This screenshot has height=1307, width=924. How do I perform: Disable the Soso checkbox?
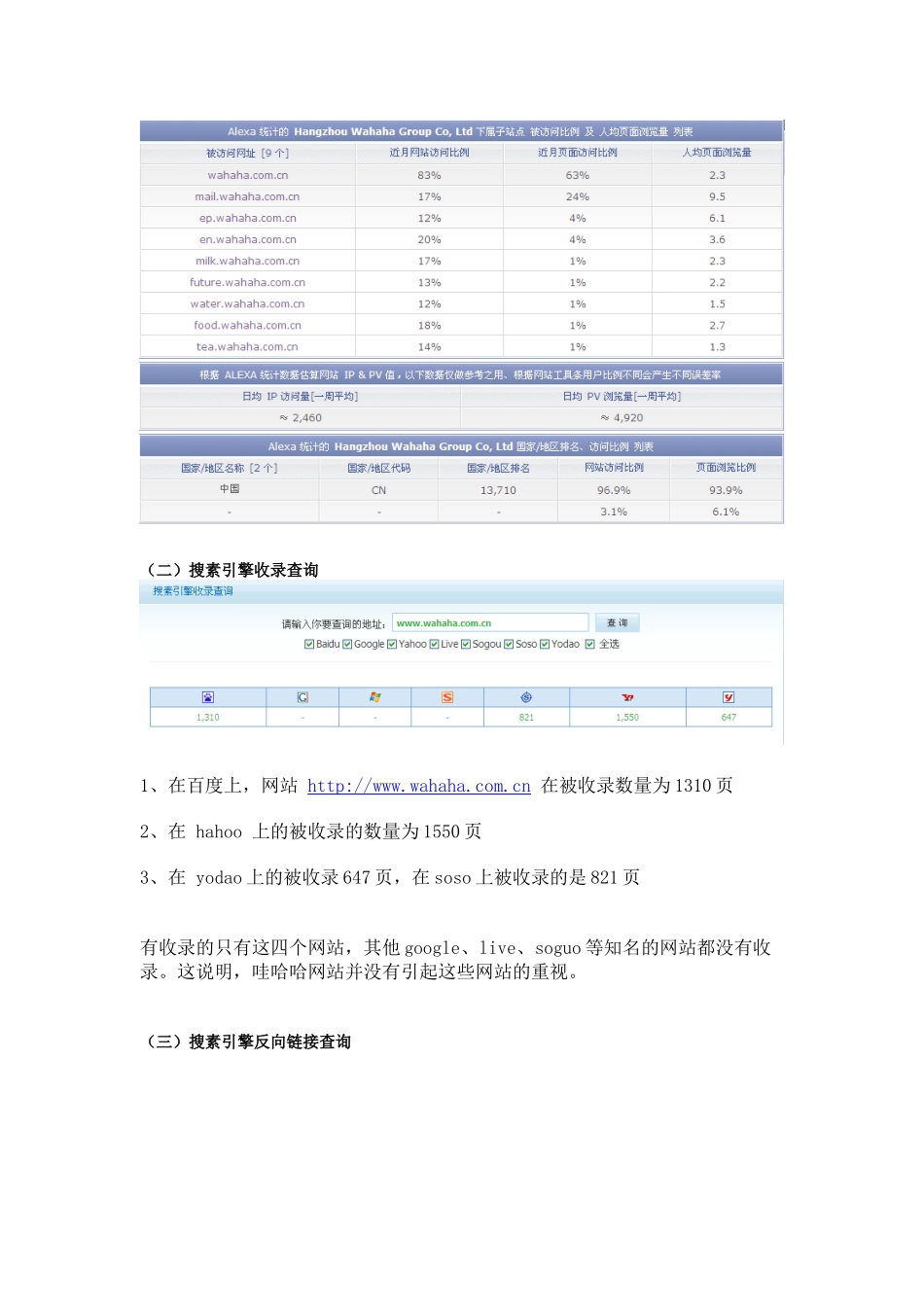pyautogui.click(x=509, y=644)
